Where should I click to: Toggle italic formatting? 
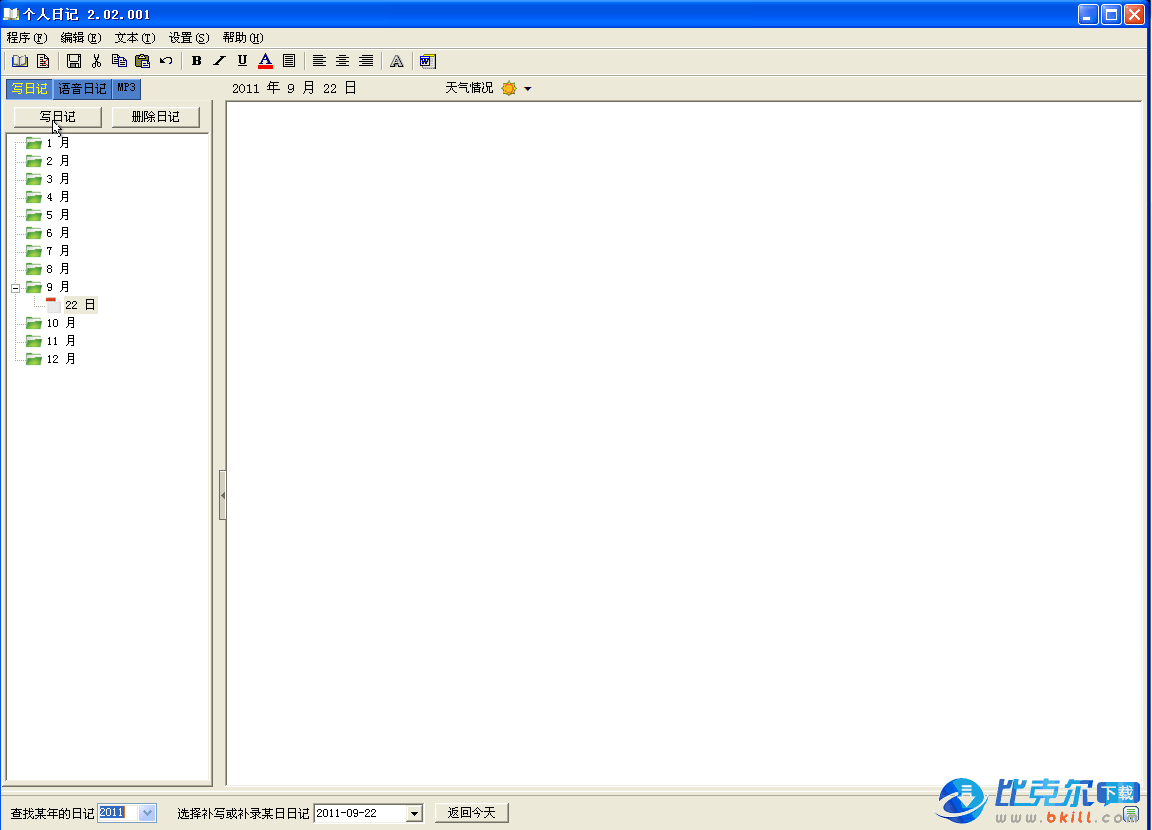(219, 61)
